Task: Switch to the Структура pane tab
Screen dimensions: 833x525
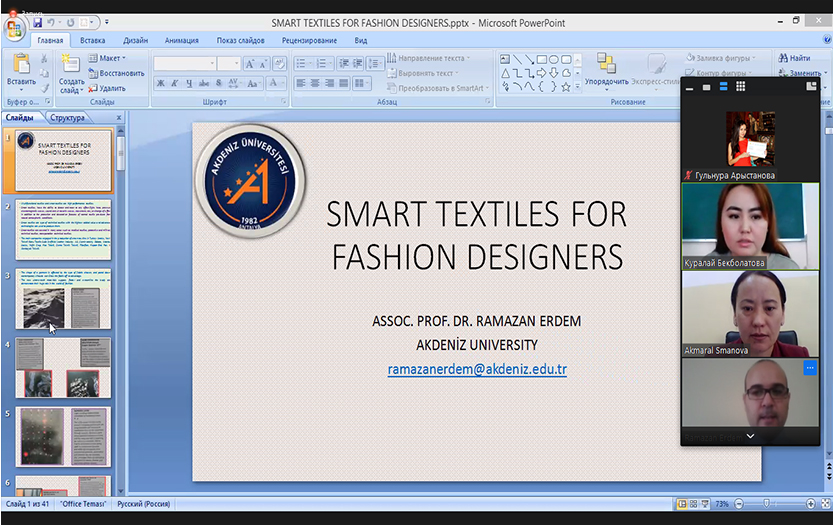Action: click(69, 117)
